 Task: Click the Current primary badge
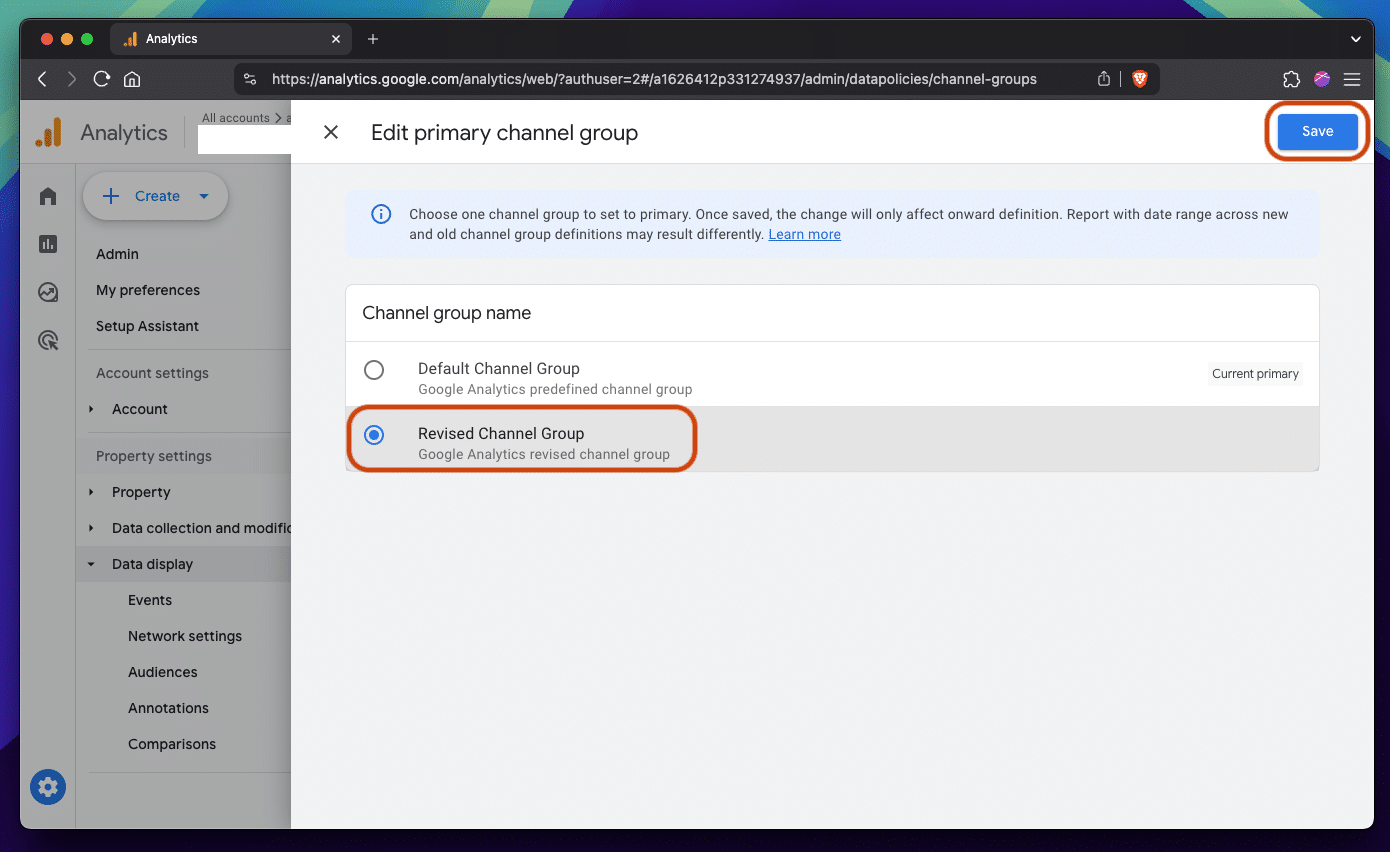coord(1255,374)
